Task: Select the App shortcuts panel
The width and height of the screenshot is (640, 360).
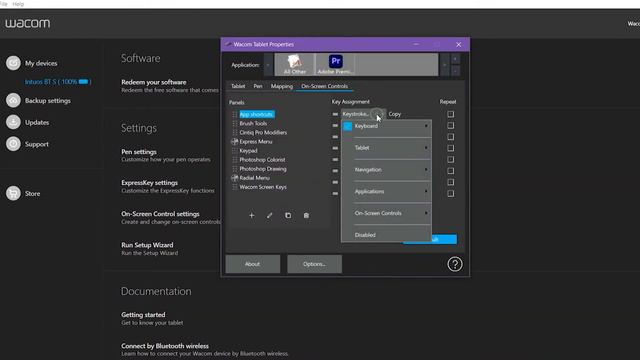Action: coord(256,114)
